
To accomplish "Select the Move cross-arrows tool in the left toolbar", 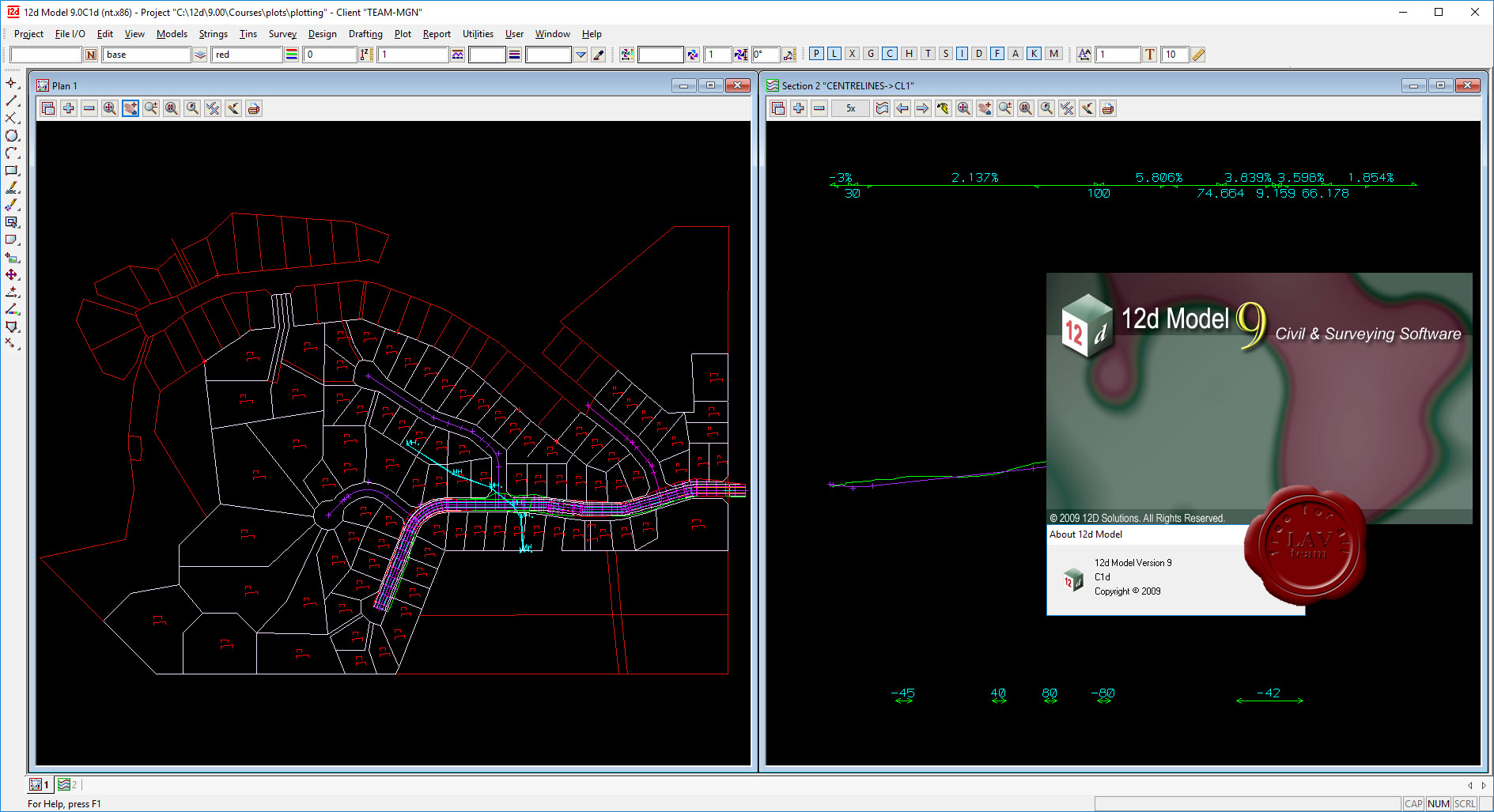I will pos(12,274).
